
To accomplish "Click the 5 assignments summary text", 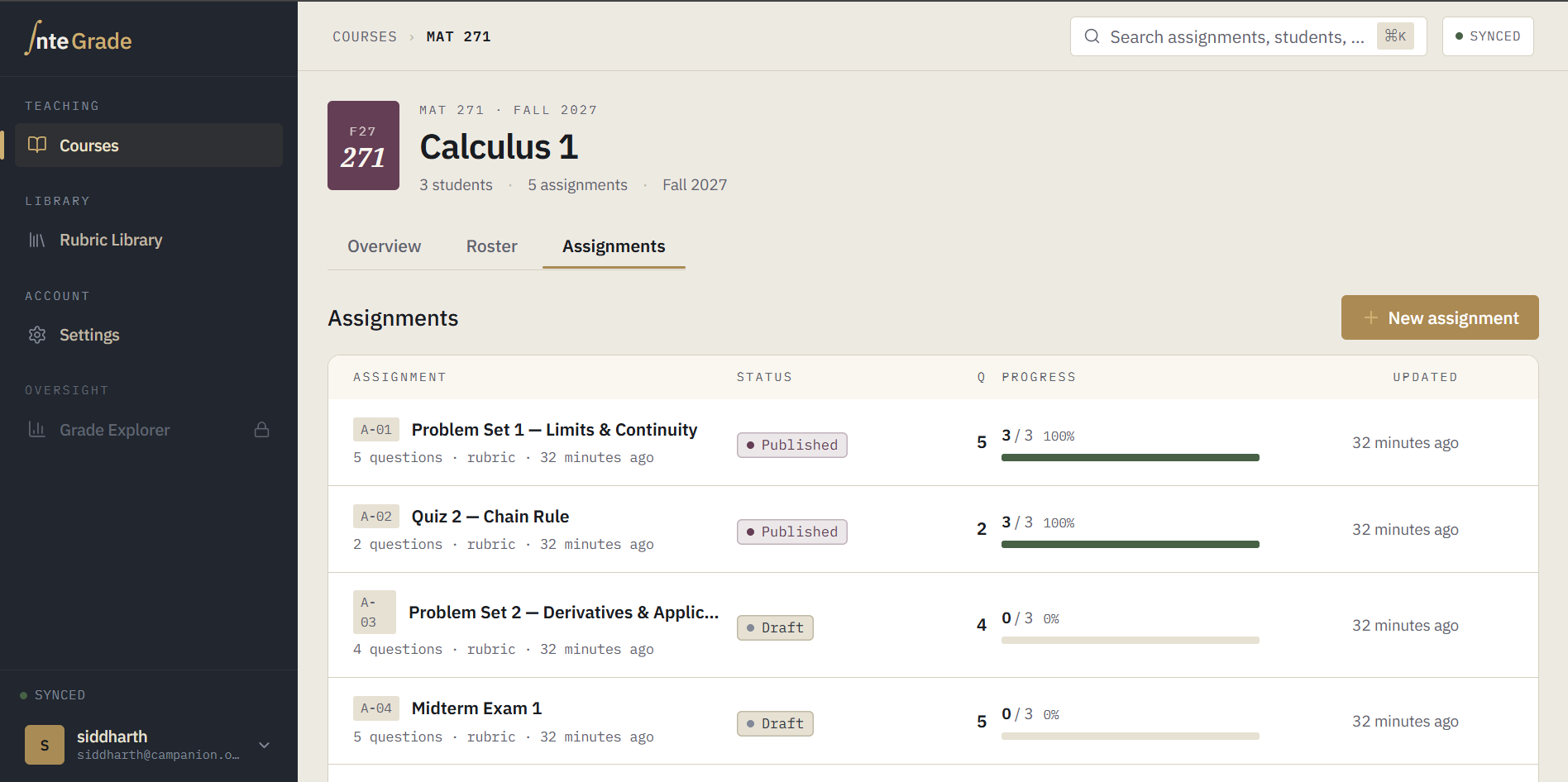I will click(x=577, y=185).
